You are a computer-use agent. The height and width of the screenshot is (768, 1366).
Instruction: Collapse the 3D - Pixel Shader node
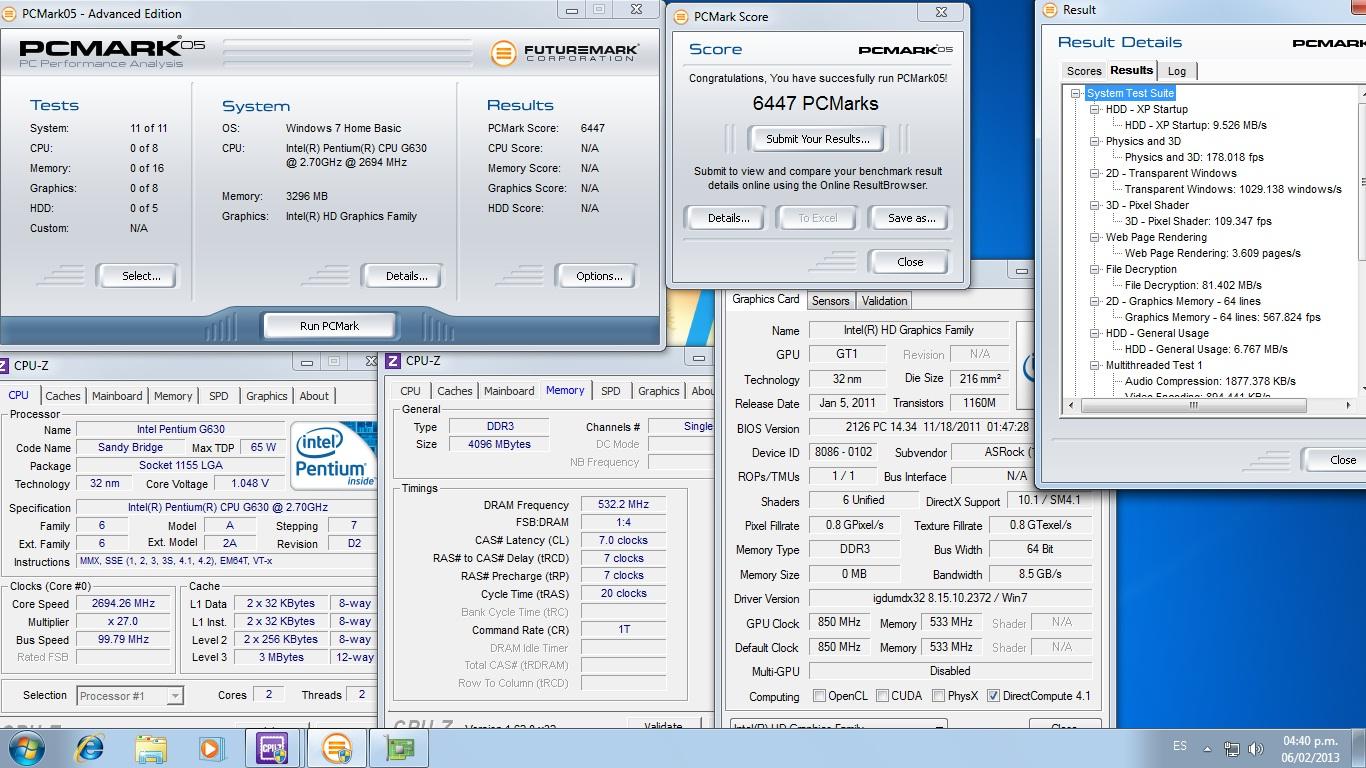pyautogui.click(x=1095, y=206)
